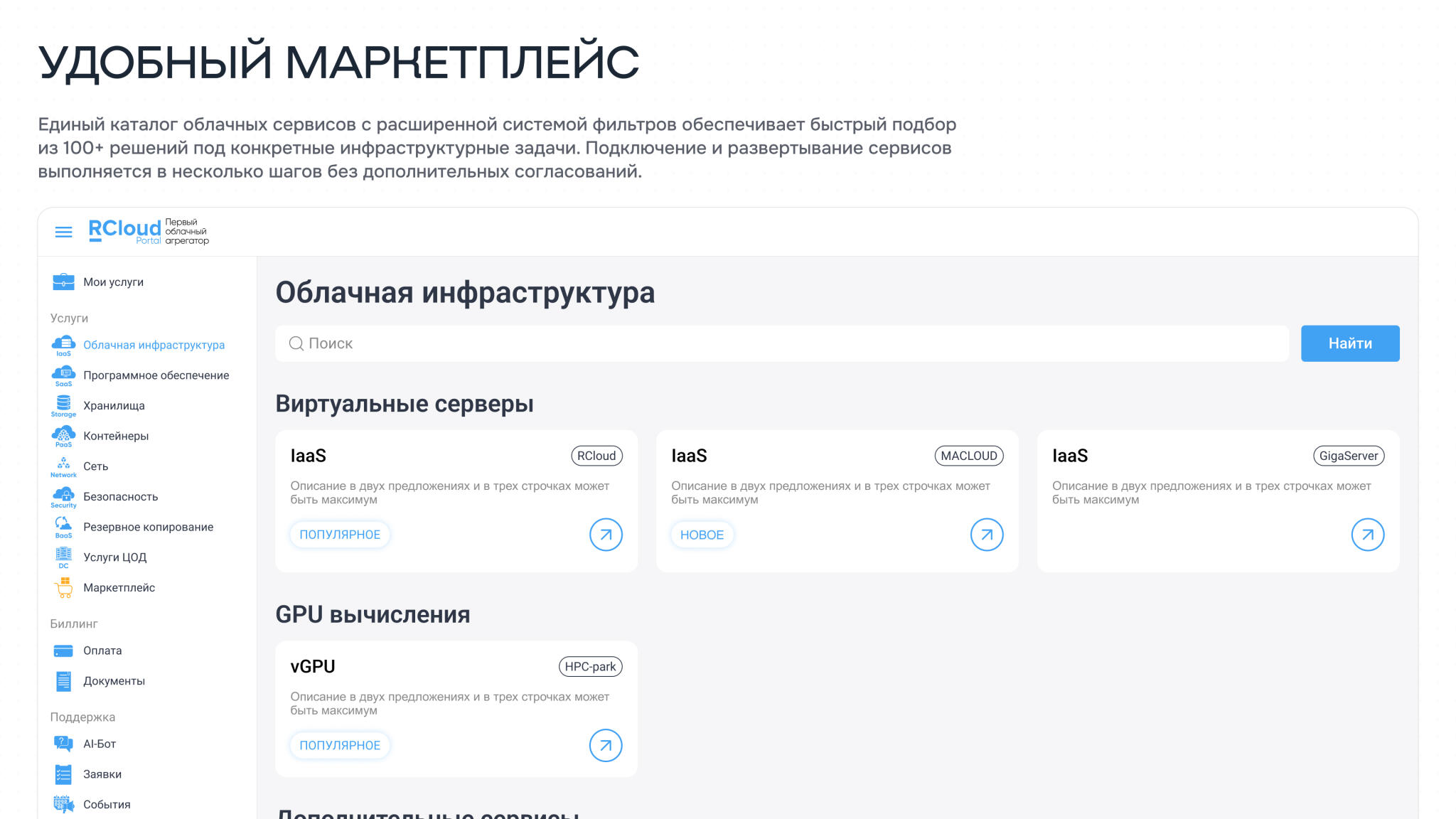This screenshot has height=819, width=1456.
Task: Open the vGPU HPC-park card arrow
Action: (605, 745)
